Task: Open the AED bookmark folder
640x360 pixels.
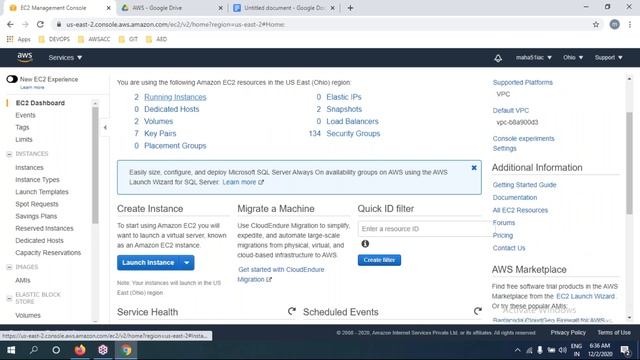Action: click(x=157, y=39)
